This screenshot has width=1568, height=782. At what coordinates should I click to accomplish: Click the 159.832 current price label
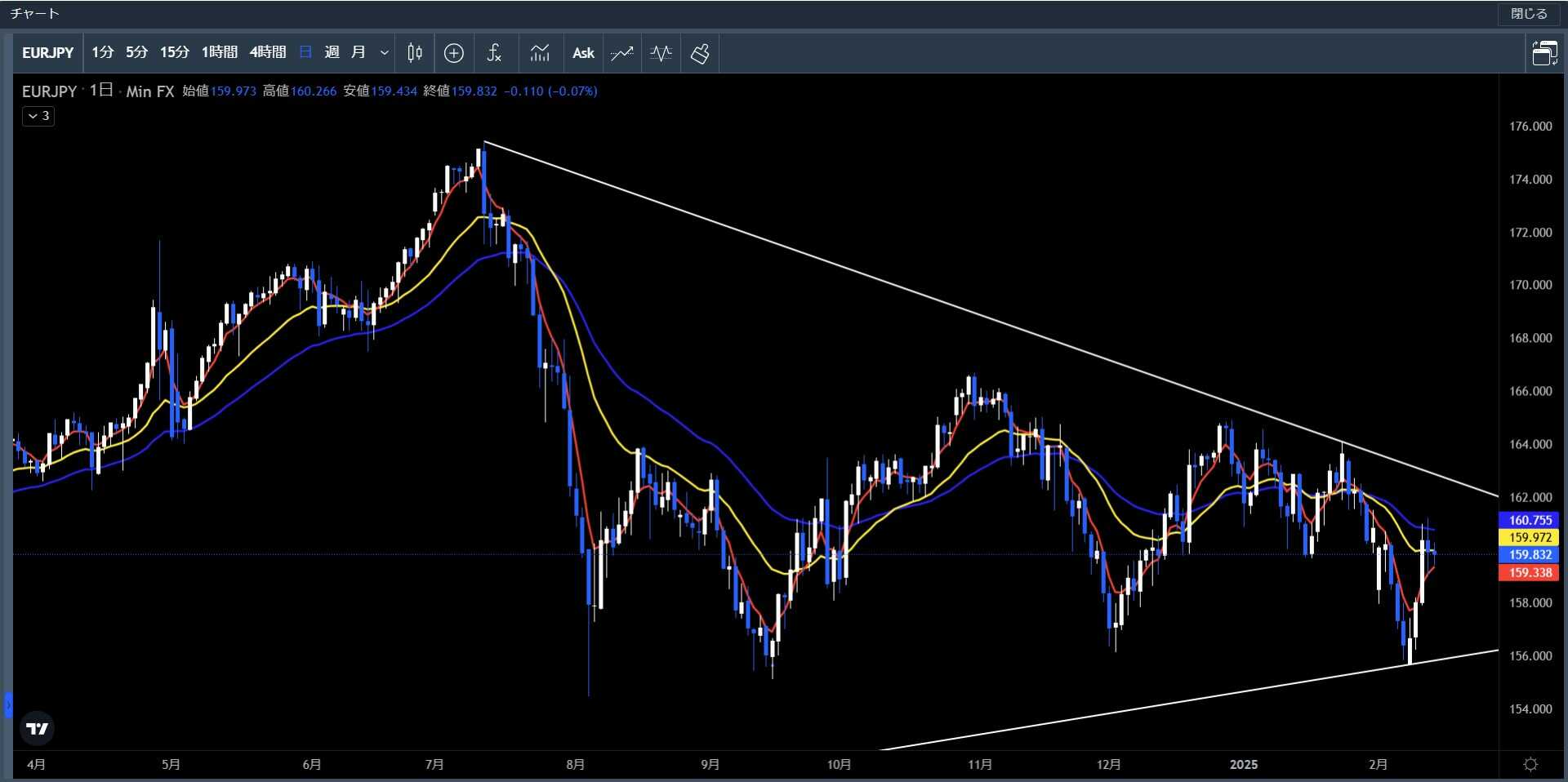pyautogui.click(x=1530, y=554)
